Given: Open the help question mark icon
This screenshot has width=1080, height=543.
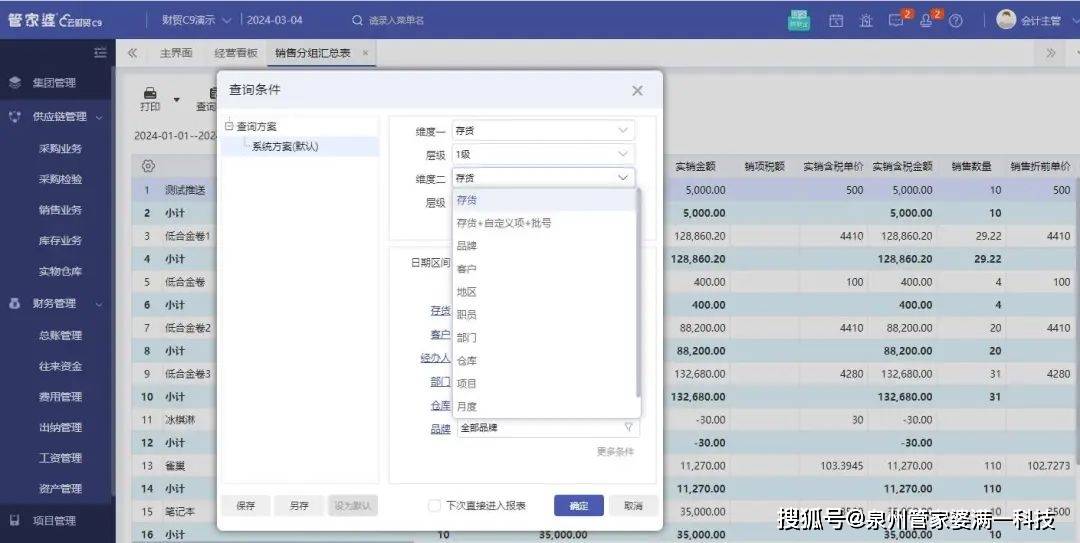Looking at the screenshot, I should [955, 21].
